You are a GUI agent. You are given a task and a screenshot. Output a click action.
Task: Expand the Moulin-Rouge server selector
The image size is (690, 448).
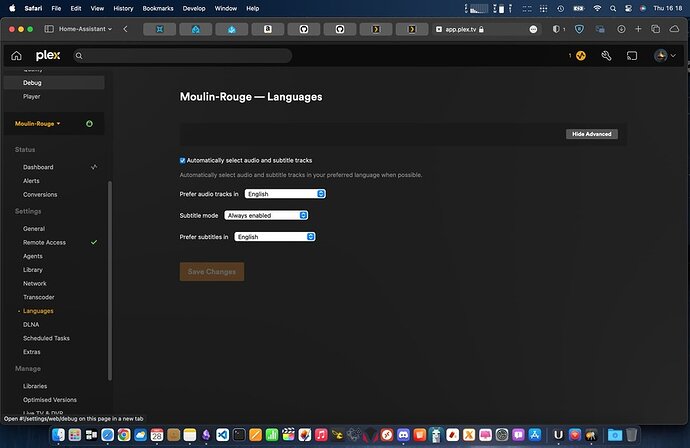(37, 124)
